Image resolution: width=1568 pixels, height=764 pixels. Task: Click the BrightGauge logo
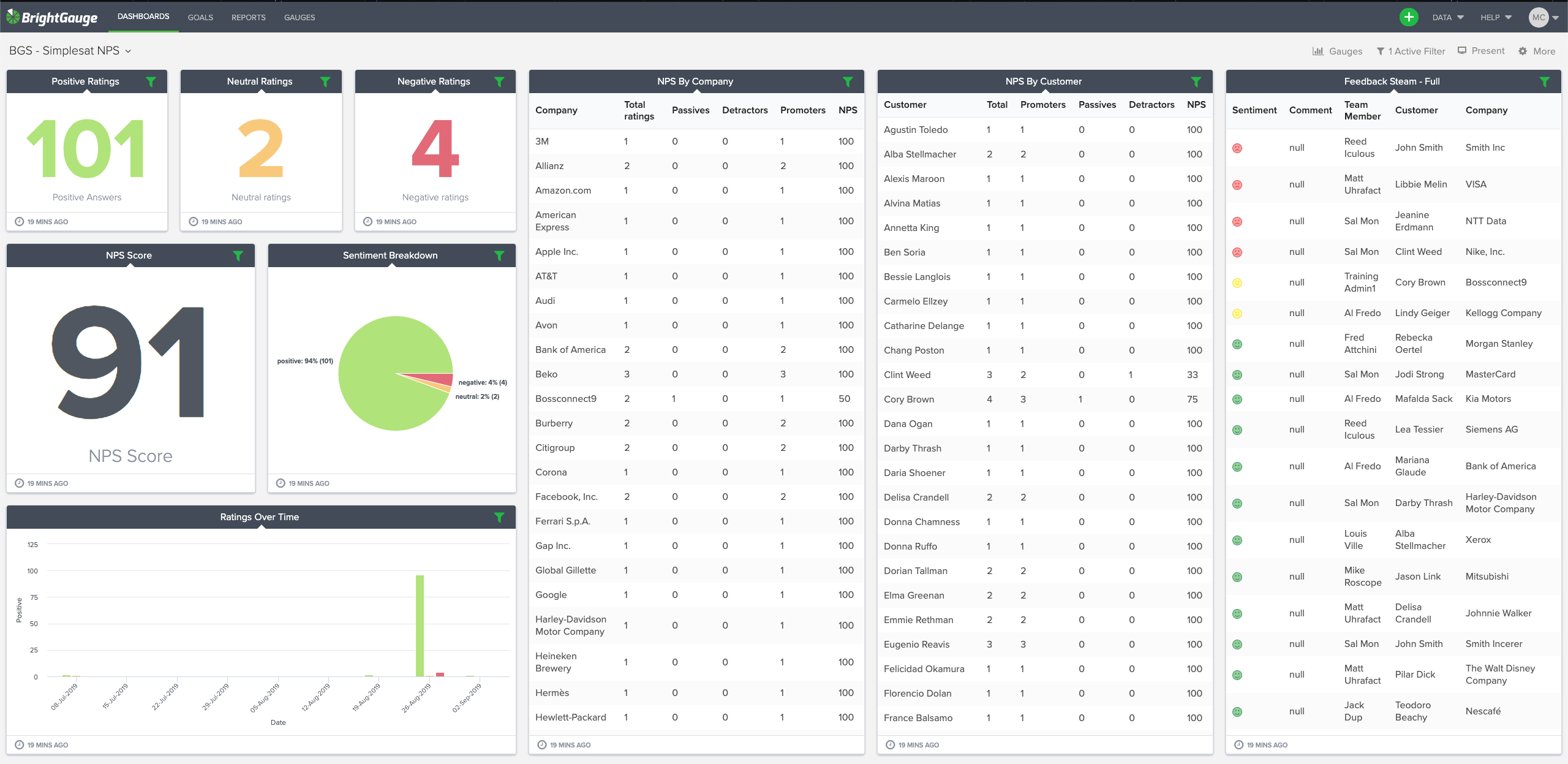(x=52, y=17)
